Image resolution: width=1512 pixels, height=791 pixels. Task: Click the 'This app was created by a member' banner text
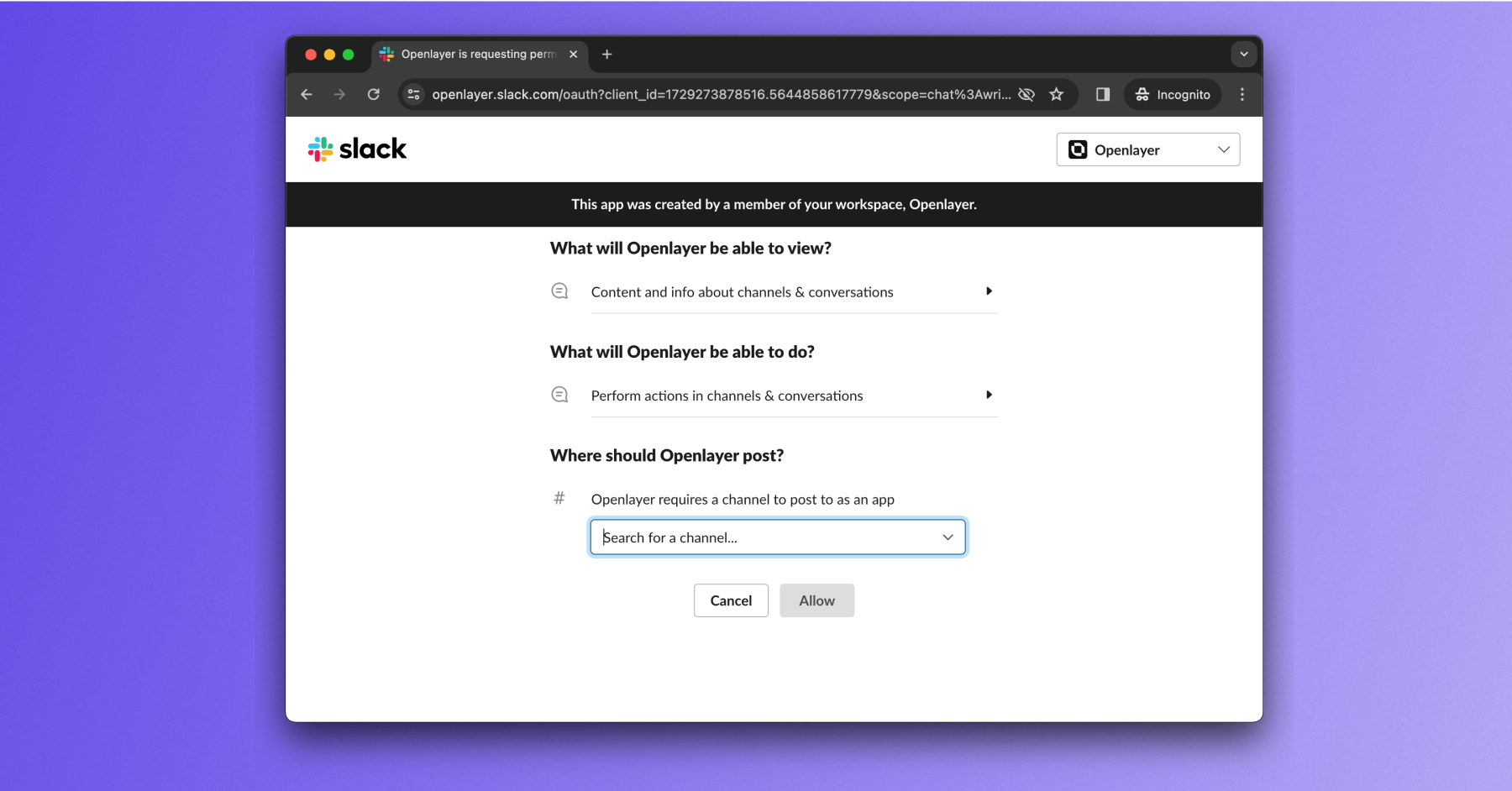pos(774,205)
